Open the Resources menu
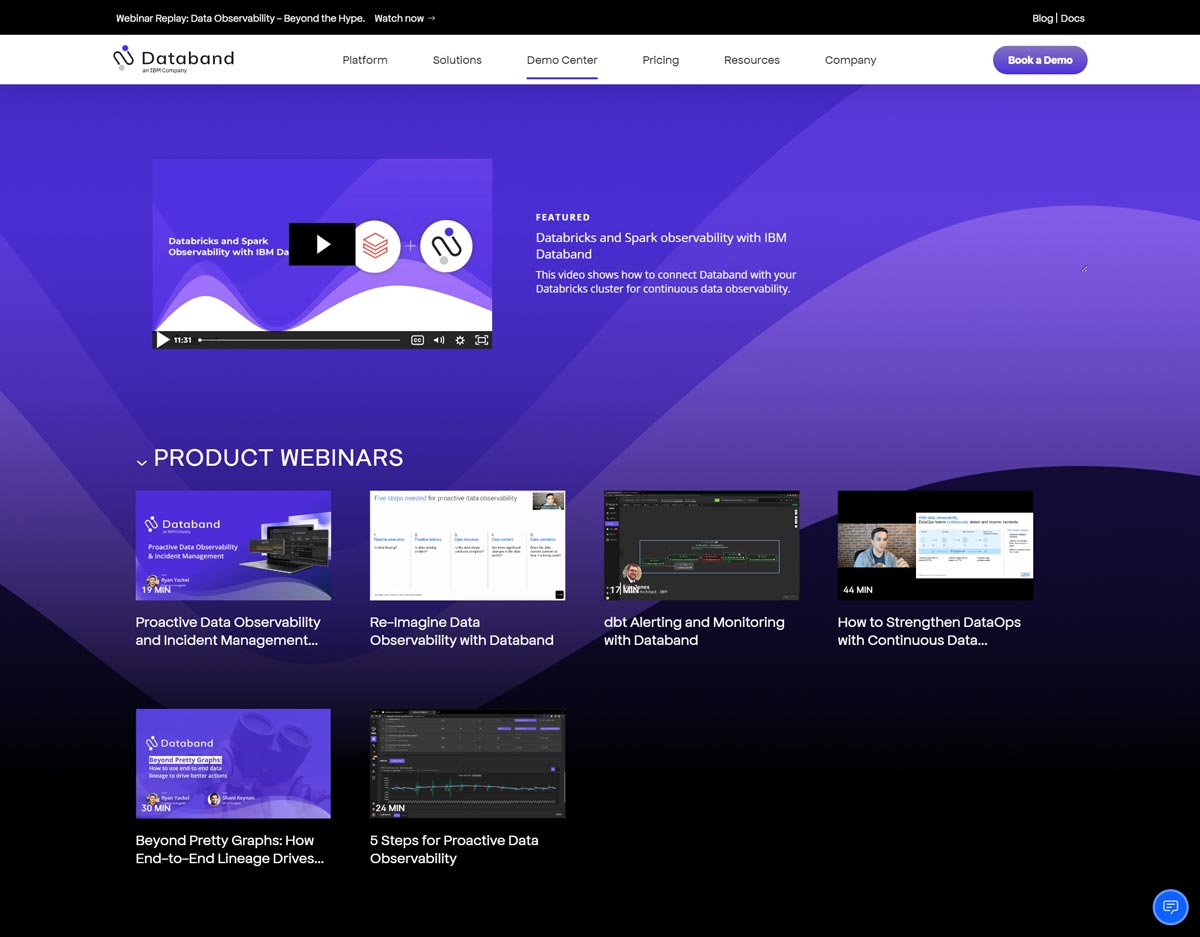Viewport: 1200px width, 937px height. click(x=752, y=60)
